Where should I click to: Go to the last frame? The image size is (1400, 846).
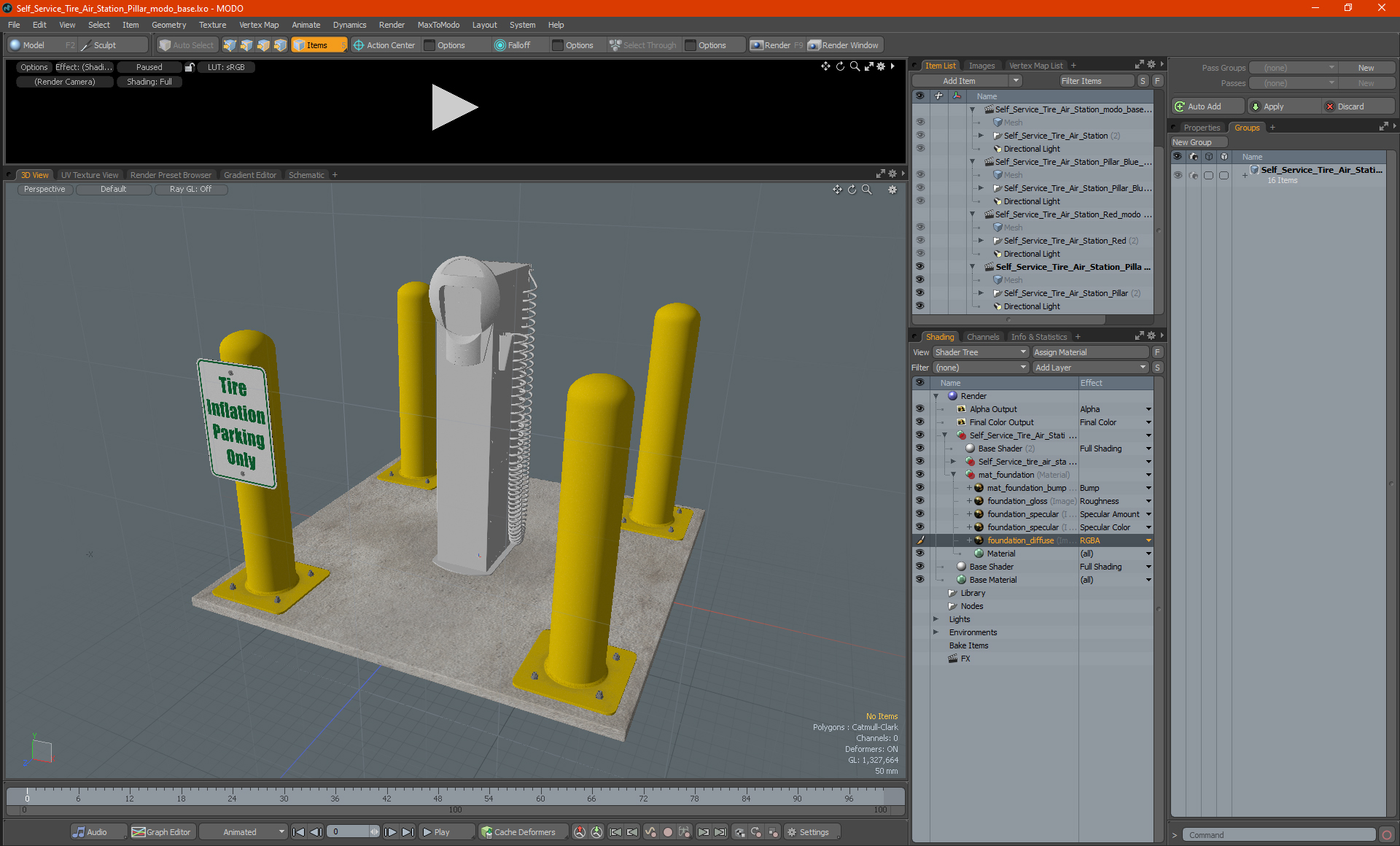point(408,832)
